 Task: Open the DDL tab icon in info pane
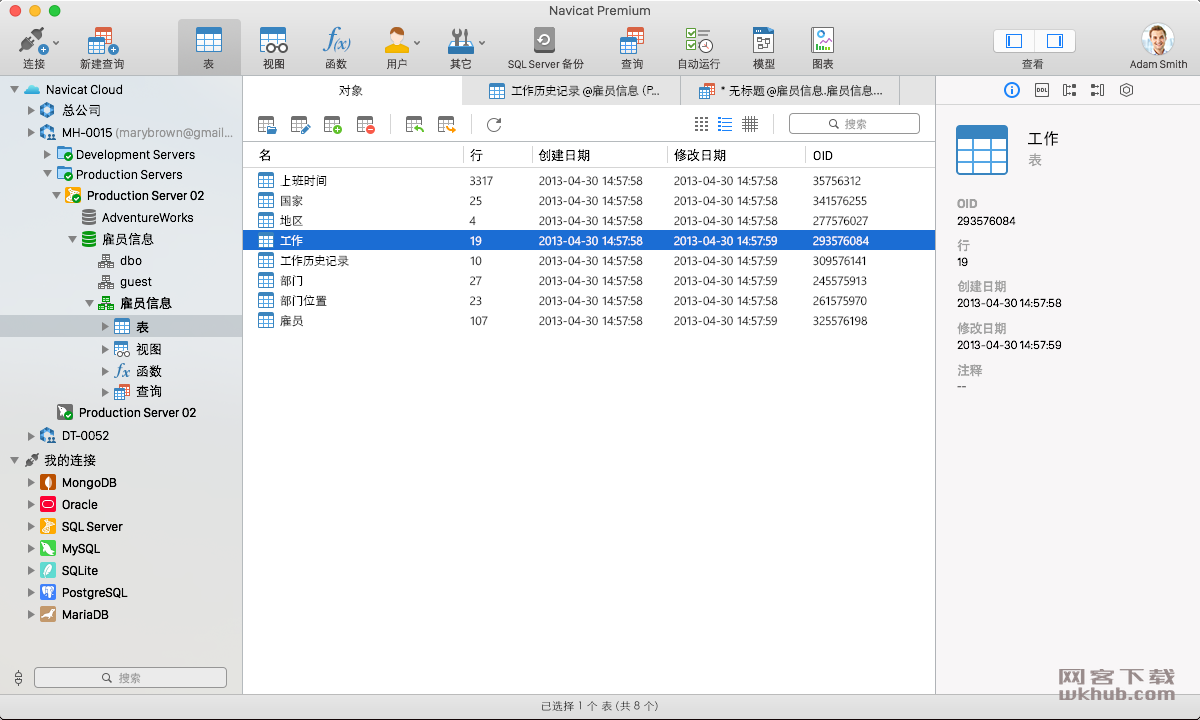coord(1041,90)
